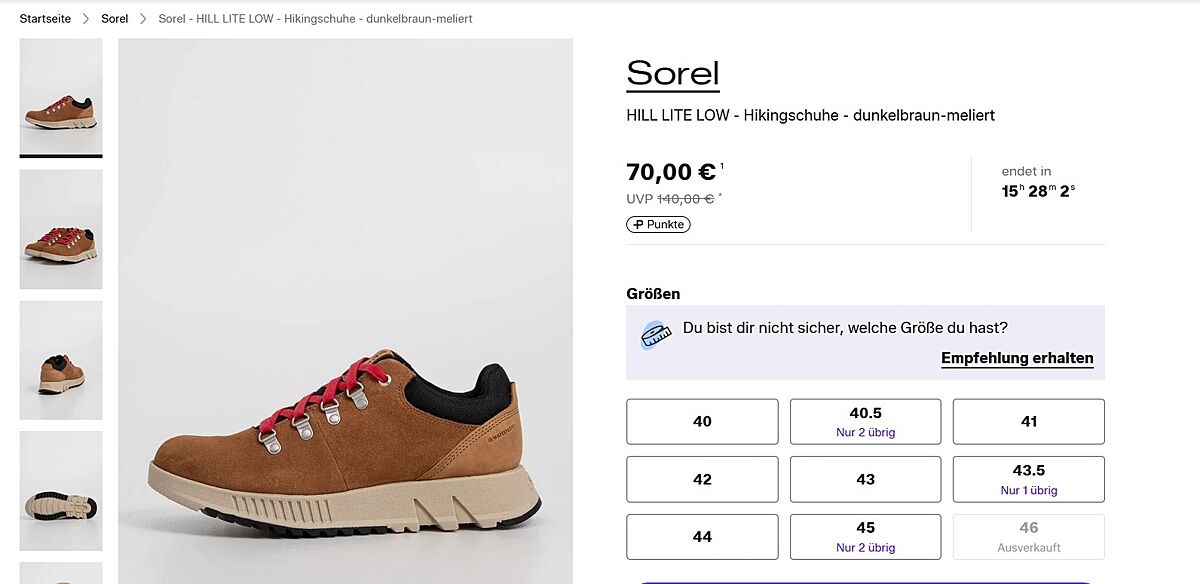Viewport: 1200px width, 584px height.
Task: Select size 40
Action: tap(702, 421)
